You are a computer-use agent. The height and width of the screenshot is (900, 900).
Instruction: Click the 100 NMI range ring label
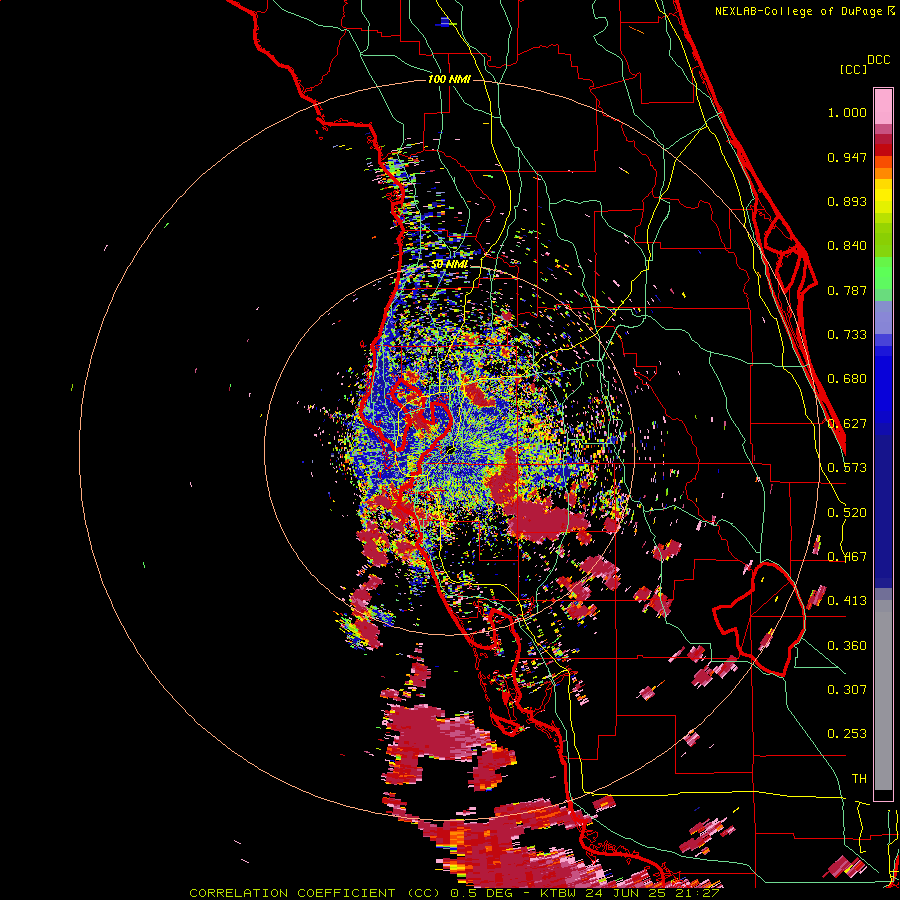pos(449,79)
